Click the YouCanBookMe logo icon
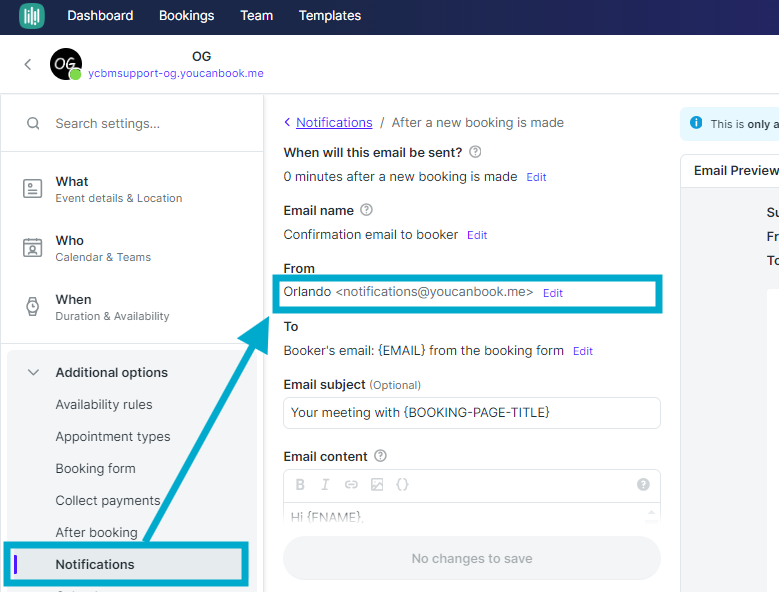The width and height of the screenshot is (779, 592). pyautogui.click(x=32, y=15)
